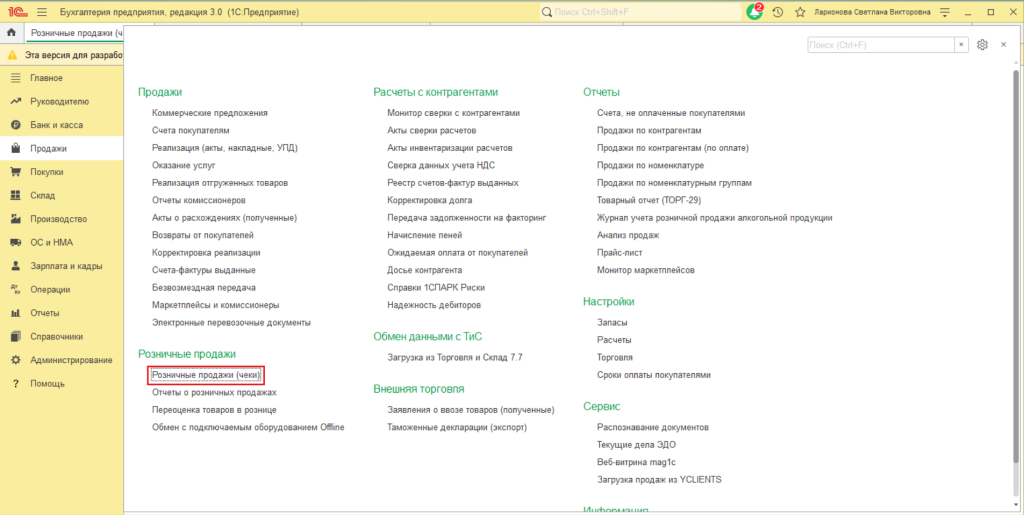Click the ОС и НМА truck icon
The image size is (1024, 515).
click(16, 242)
